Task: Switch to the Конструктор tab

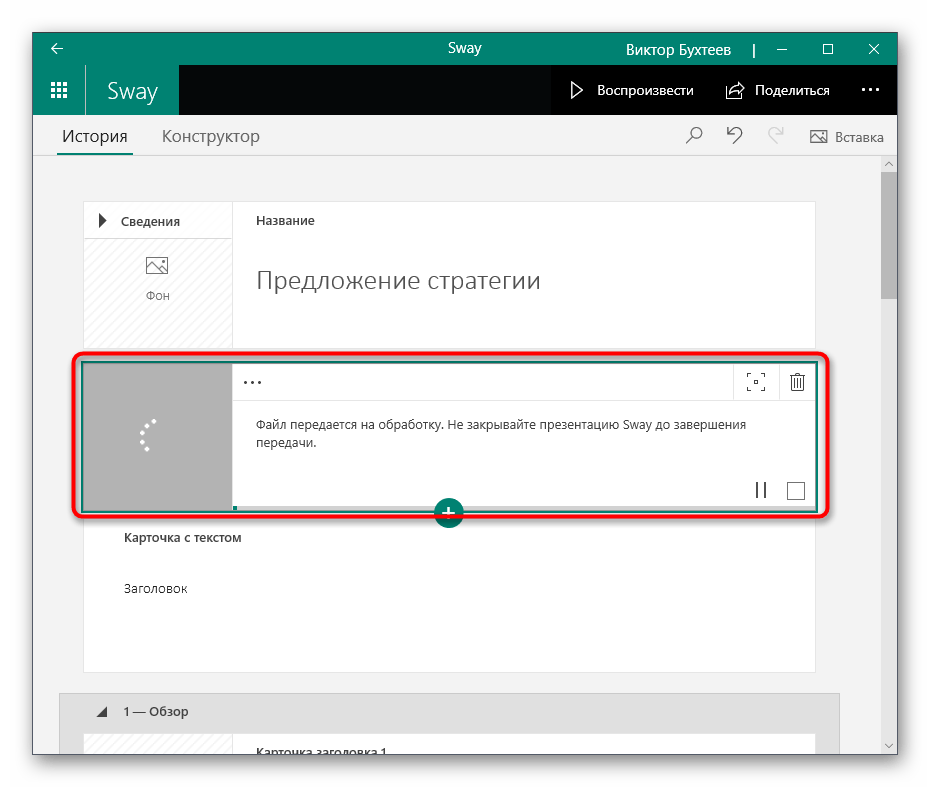Action: point(210,137)
